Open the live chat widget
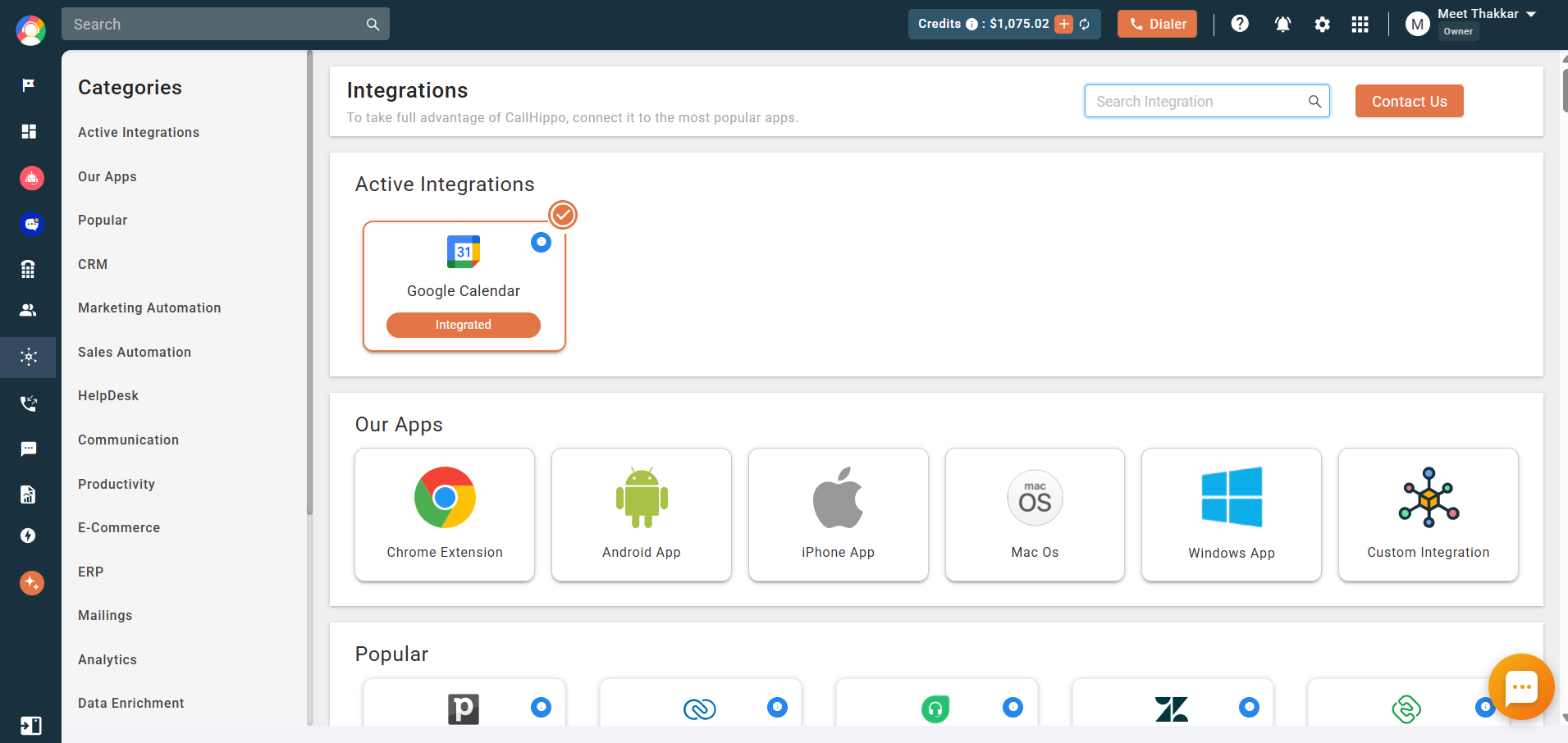 click(x=1521, y=687)
